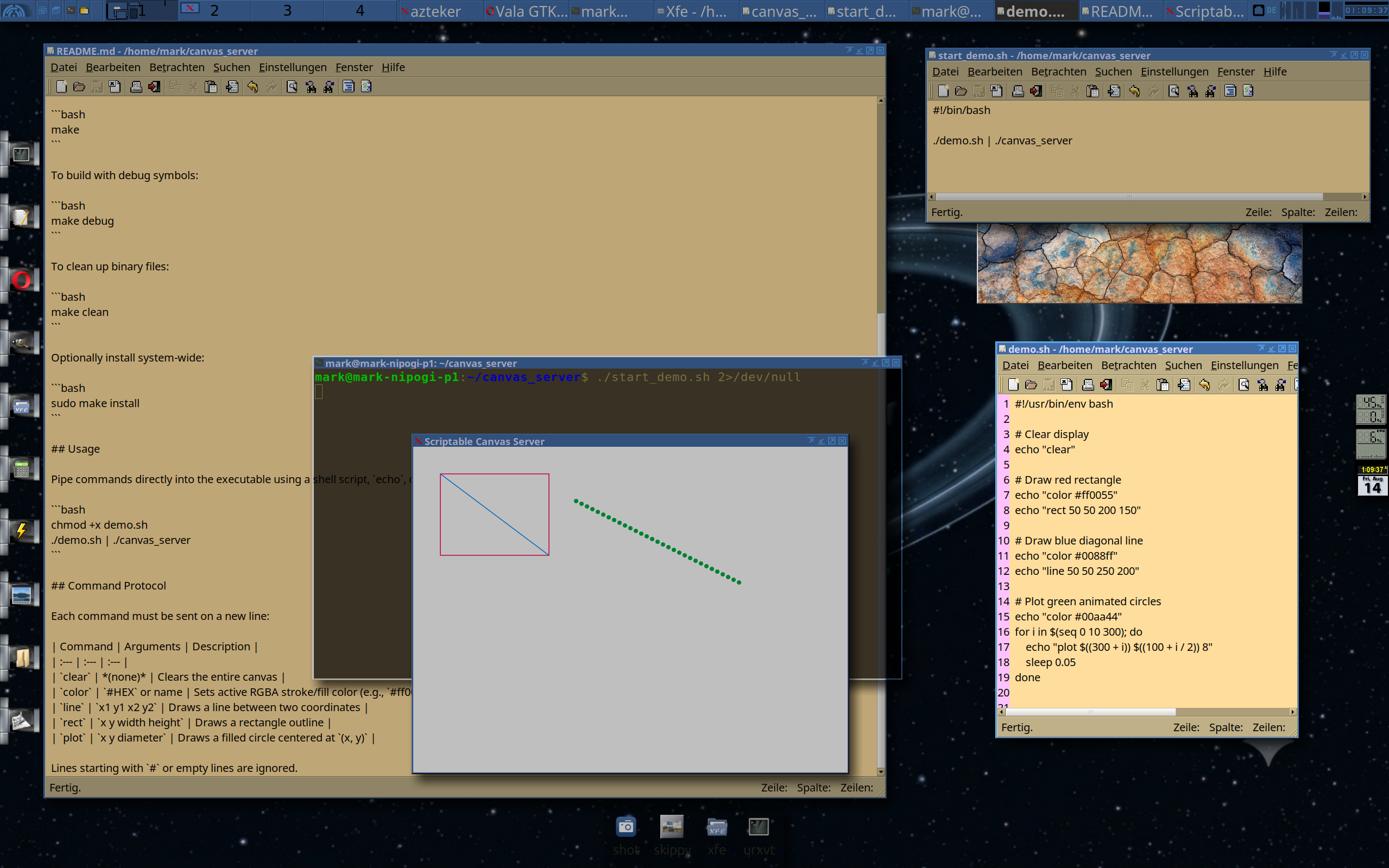Open Go to line in demo.sh toolbar

pos(1183,385)
